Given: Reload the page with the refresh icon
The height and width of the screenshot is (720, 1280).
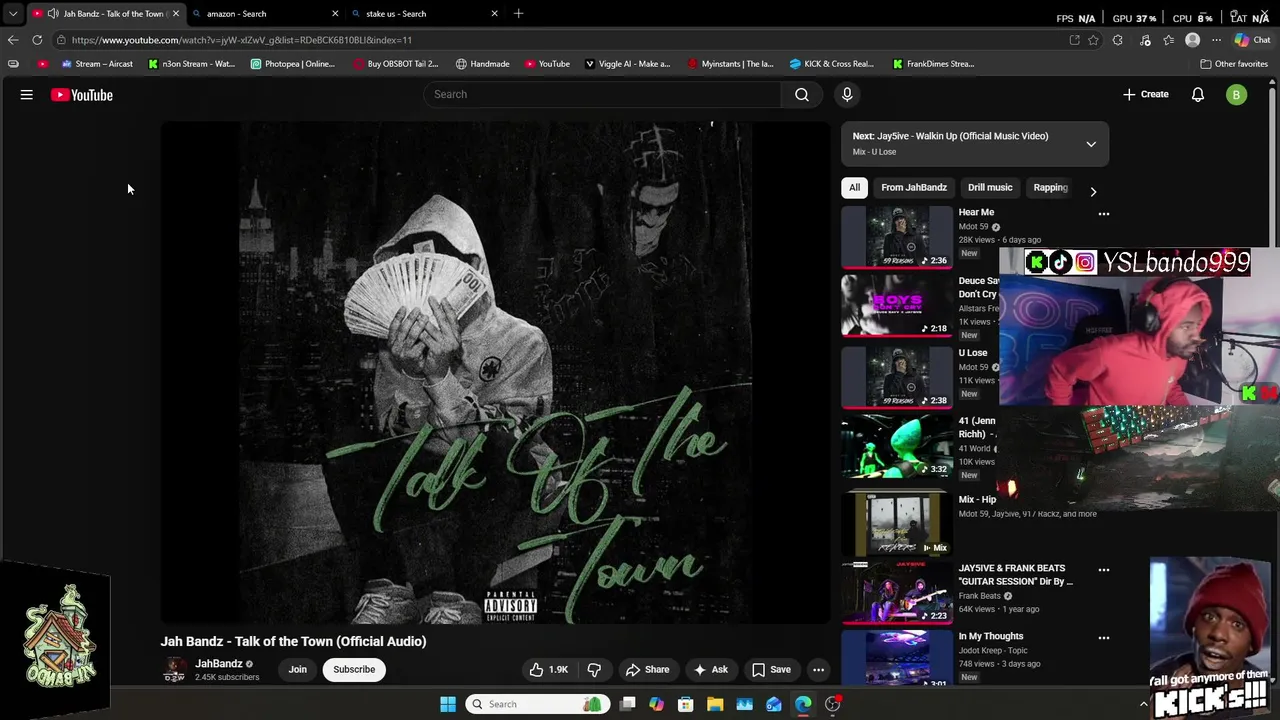Looking at the screenshot, I should coord(37,40).
